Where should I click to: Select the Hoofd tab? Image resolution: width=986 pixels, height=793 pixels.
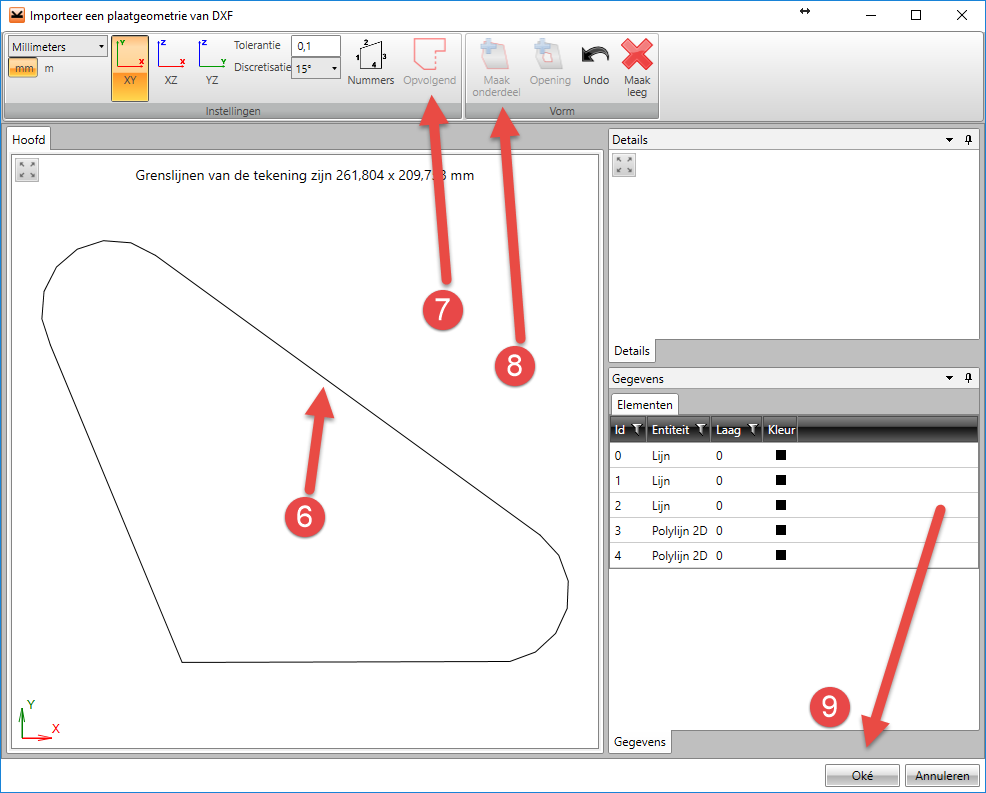tap(29, 140)
